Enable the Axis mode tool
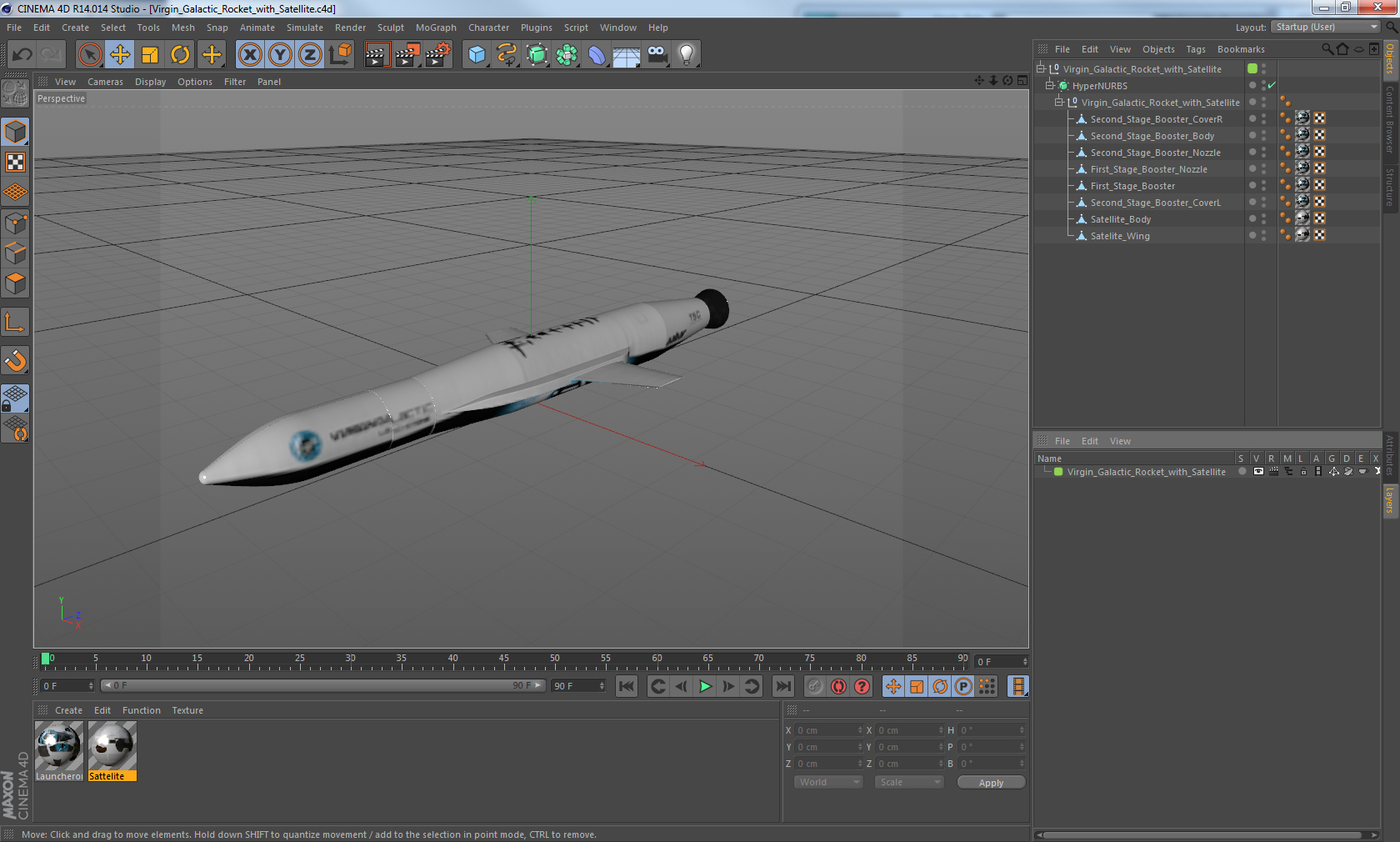Screen dimensions: 1400x842 (x=16, y=322)
